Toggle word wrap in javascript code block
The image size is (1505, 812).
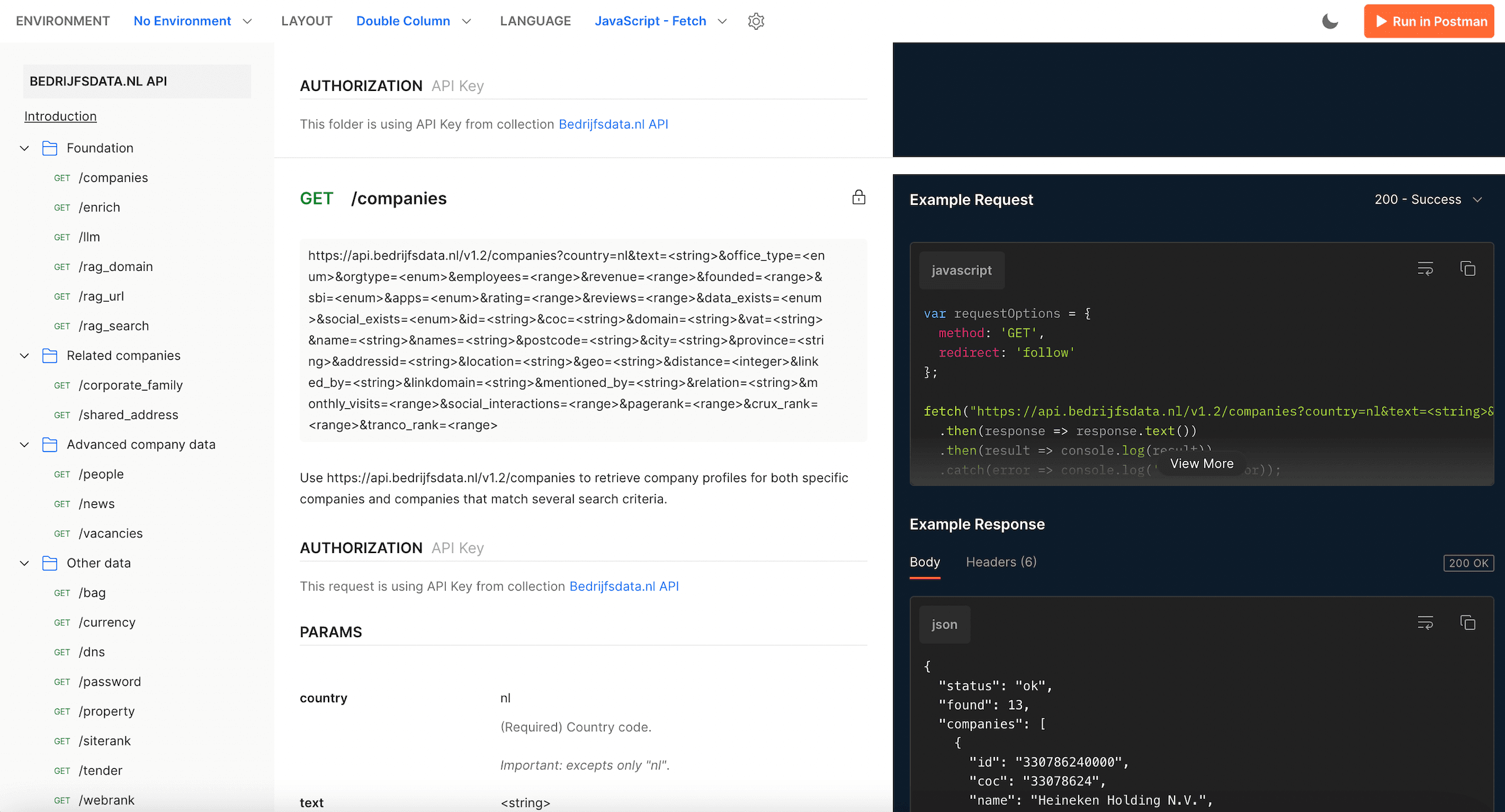pyautogui.click(x=1425, y=269)
